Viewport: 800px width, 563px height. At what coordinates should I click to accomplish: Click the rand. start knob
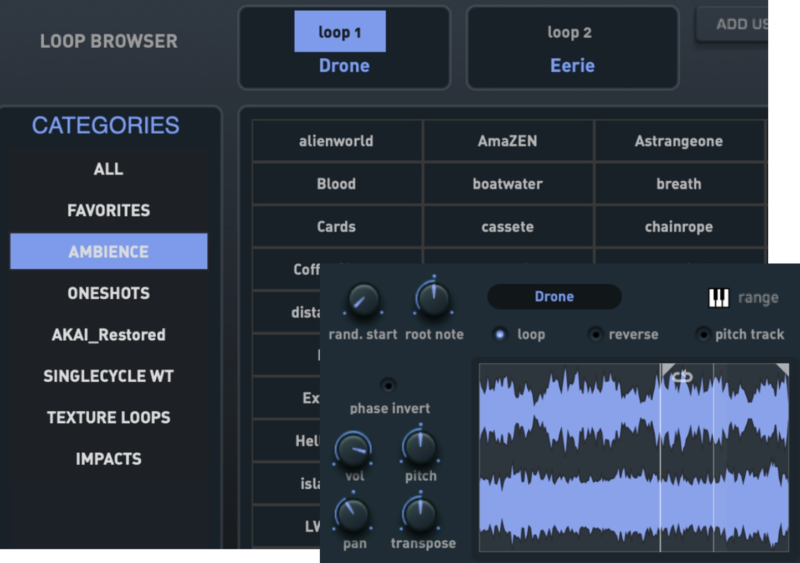(x=363, y=300)
